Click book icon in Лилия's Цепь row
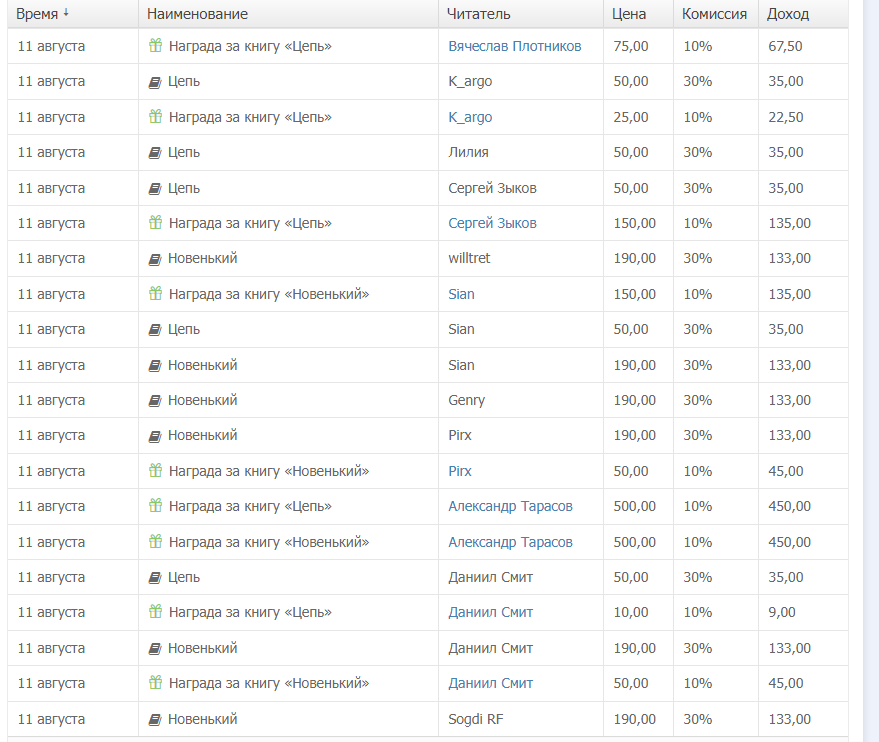Screen dimensions: 879x742 [x=155, y=153]
